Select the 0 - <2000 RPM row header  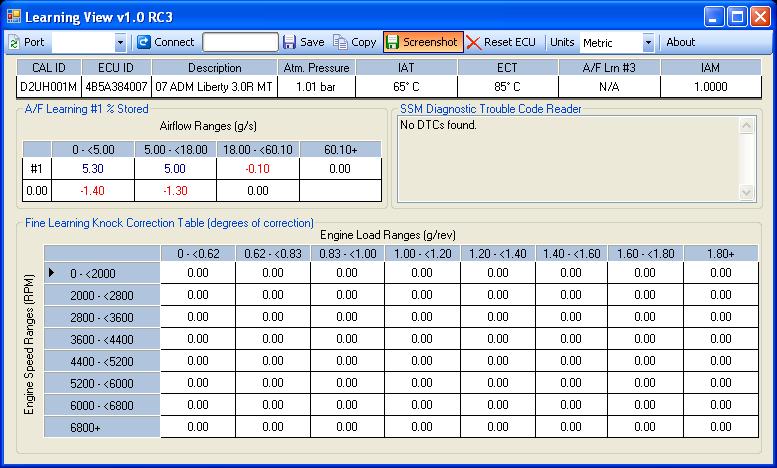[102, 272]
